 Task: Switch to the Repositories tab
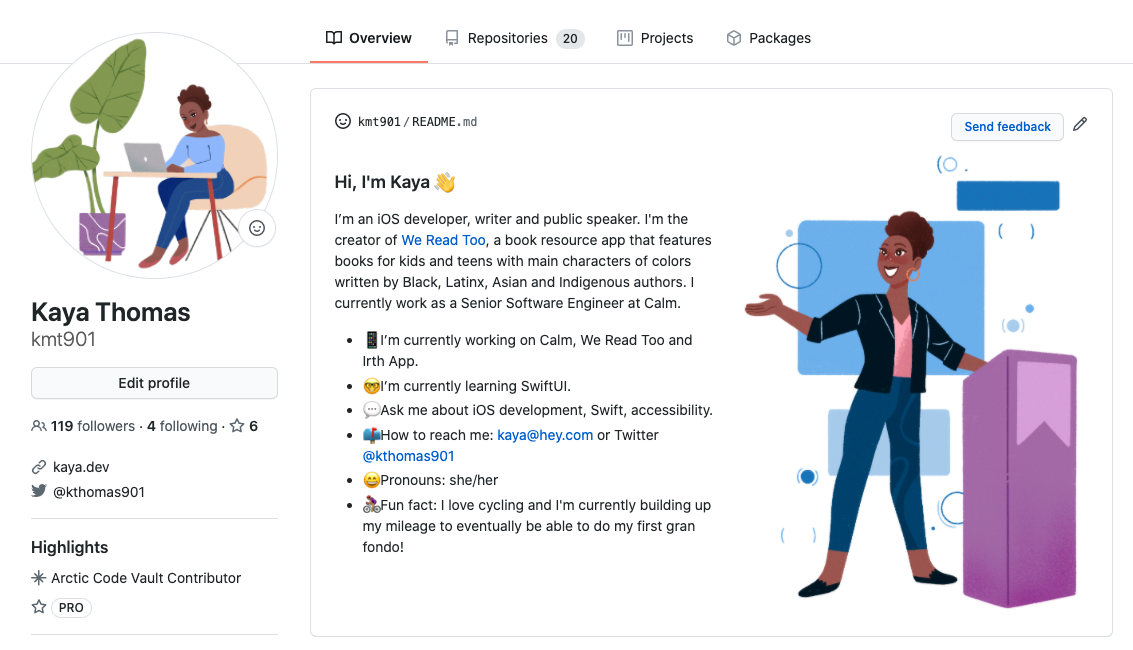[x=514, y=38]
